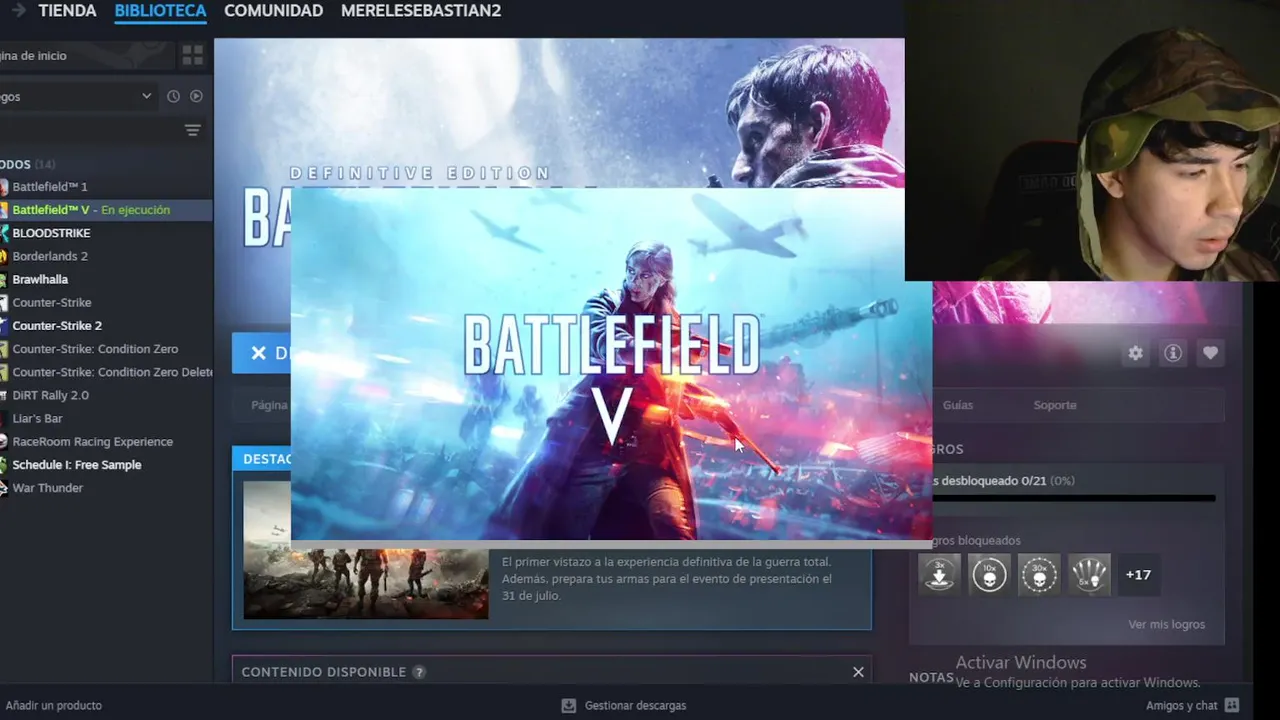Open Gestionar descargas

[x=635, y=705]
